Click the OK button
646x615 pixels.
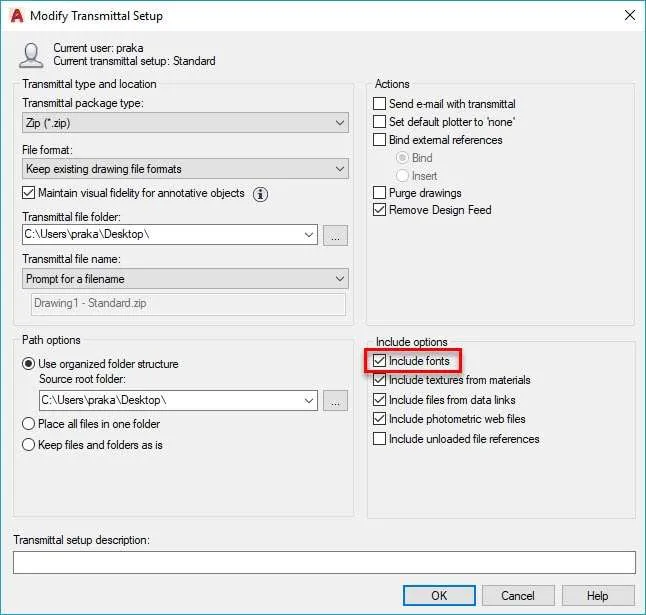pos(439,596)
